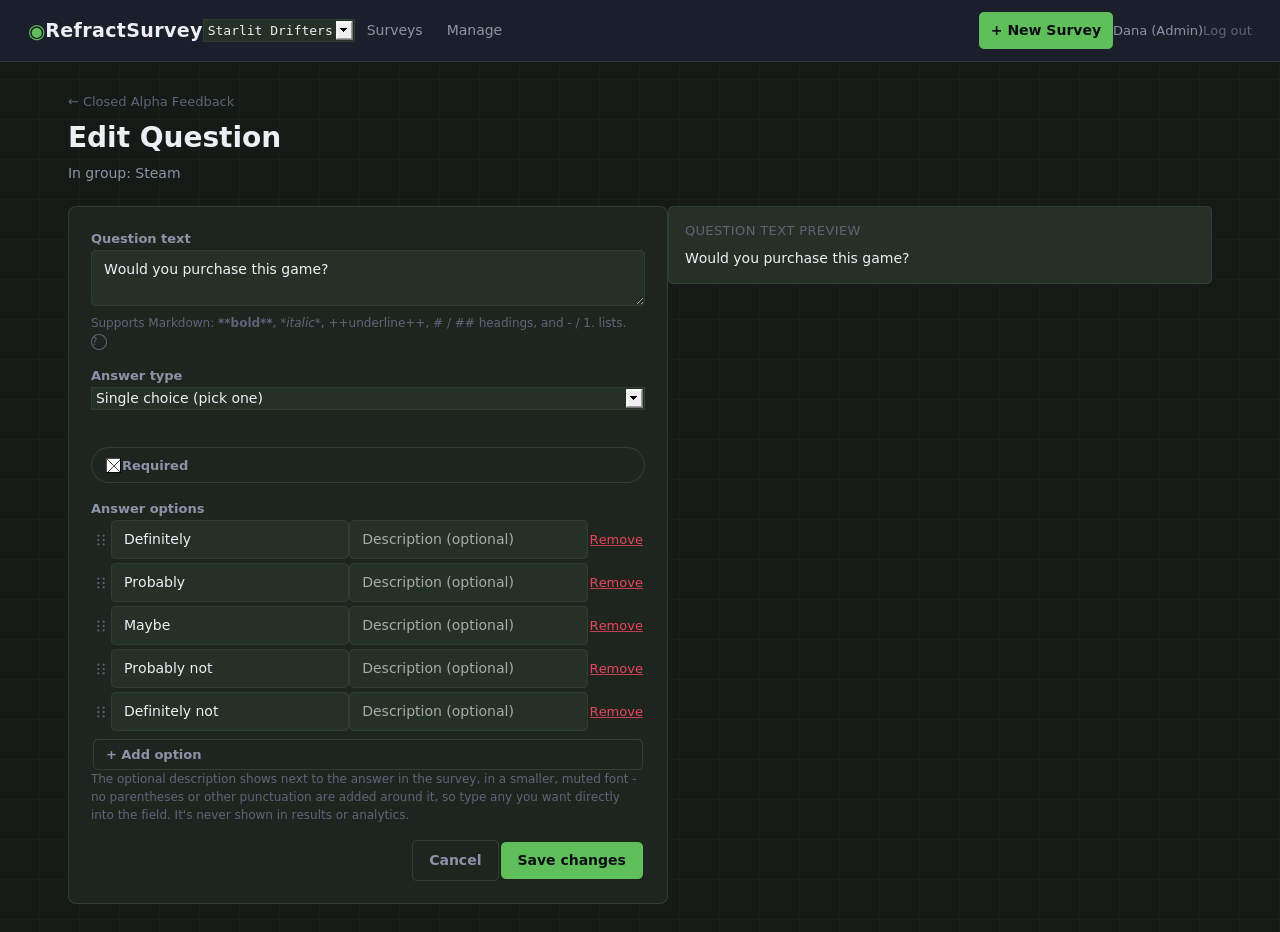Remove the Definitely option
The width and height of the screenshot is (1280, 932).
point(616,540)
